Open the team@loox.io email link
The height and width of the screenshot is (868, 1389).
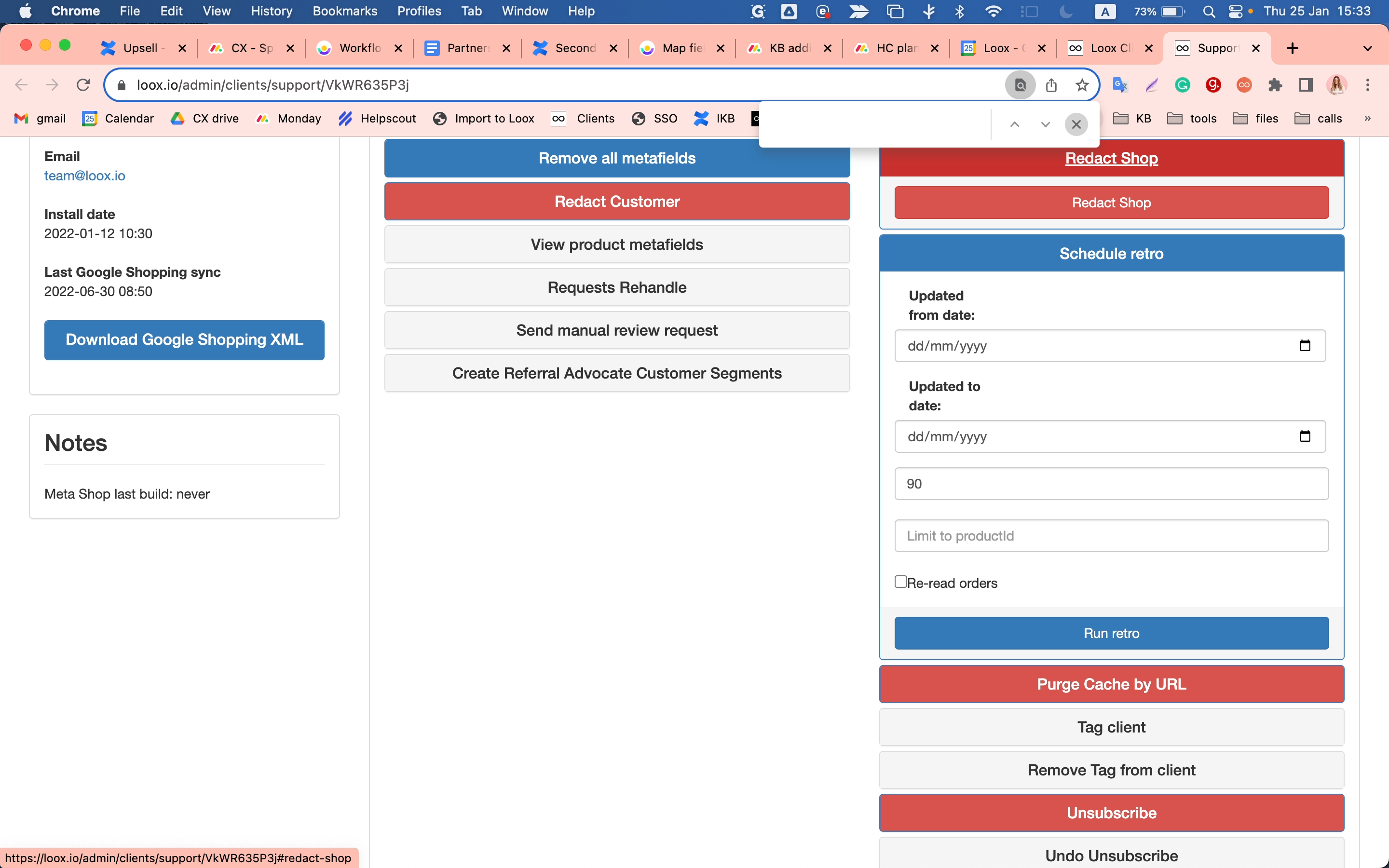click(84, 176)
